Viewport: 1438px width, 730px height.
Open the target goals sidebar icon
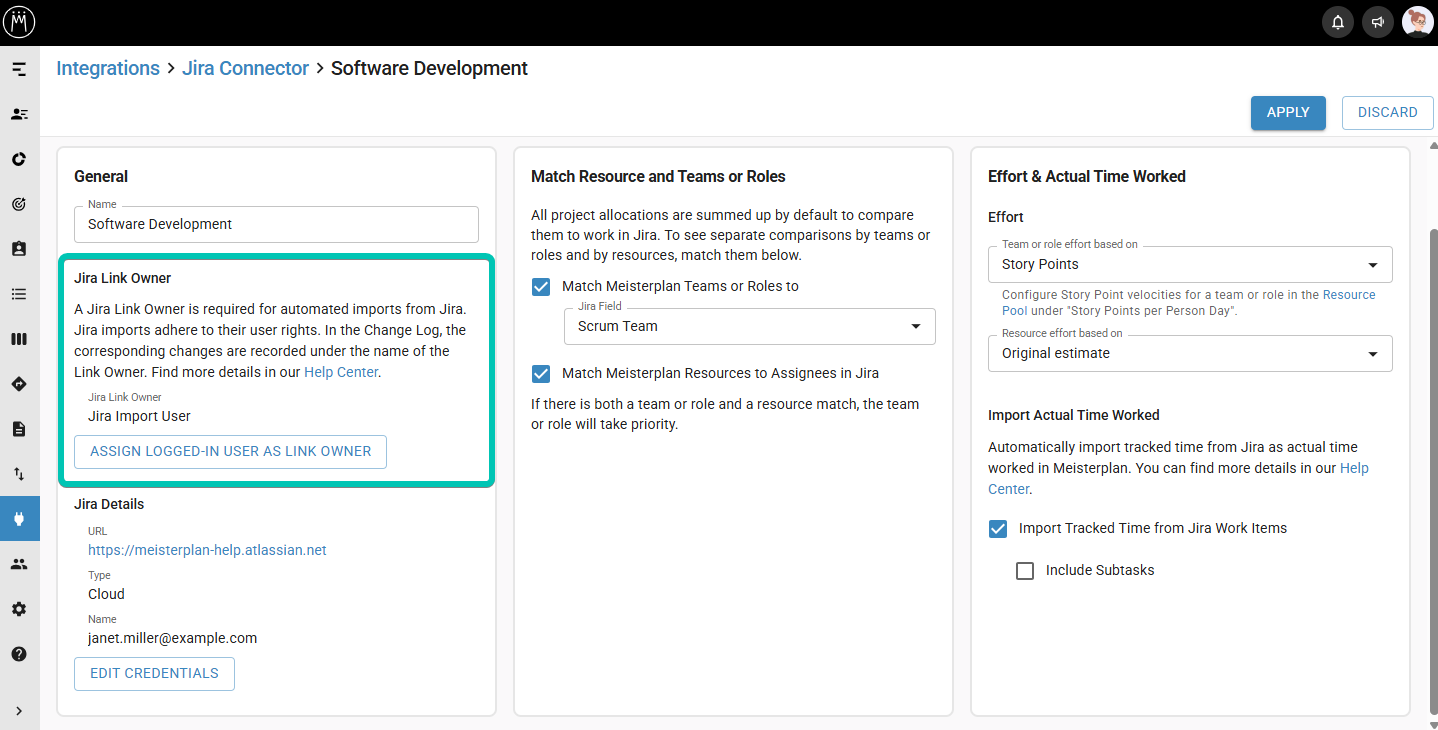pos(19,204)
